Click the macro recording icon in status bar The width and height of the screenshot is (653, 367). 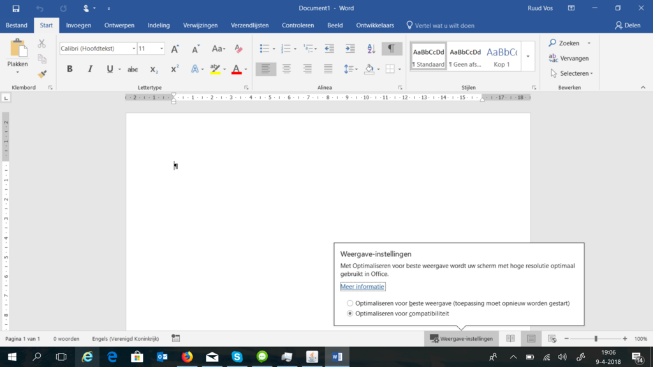click(176, 339)
